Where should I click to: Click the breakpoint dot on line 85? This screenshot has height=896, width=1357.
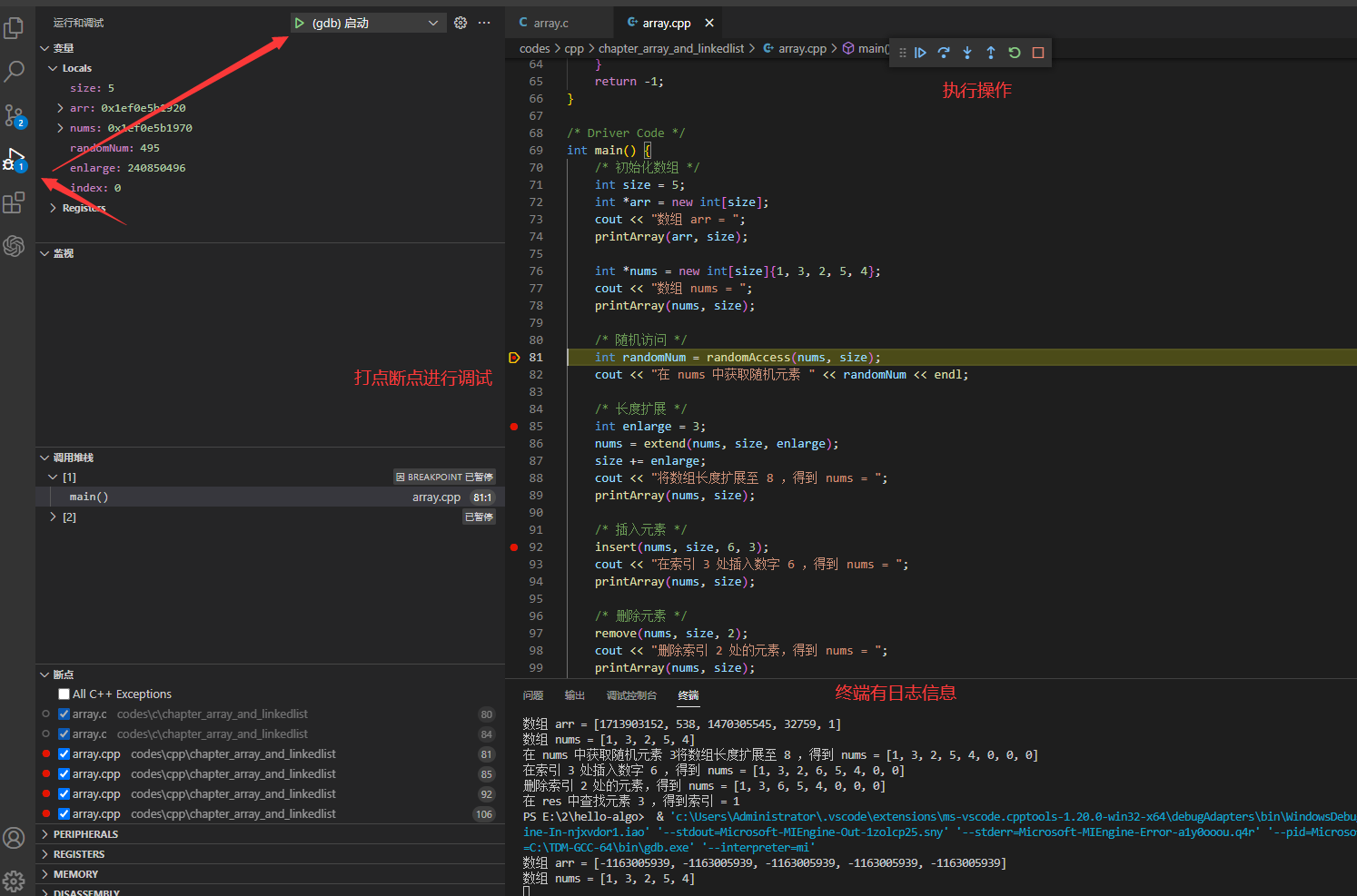point(514,427)
